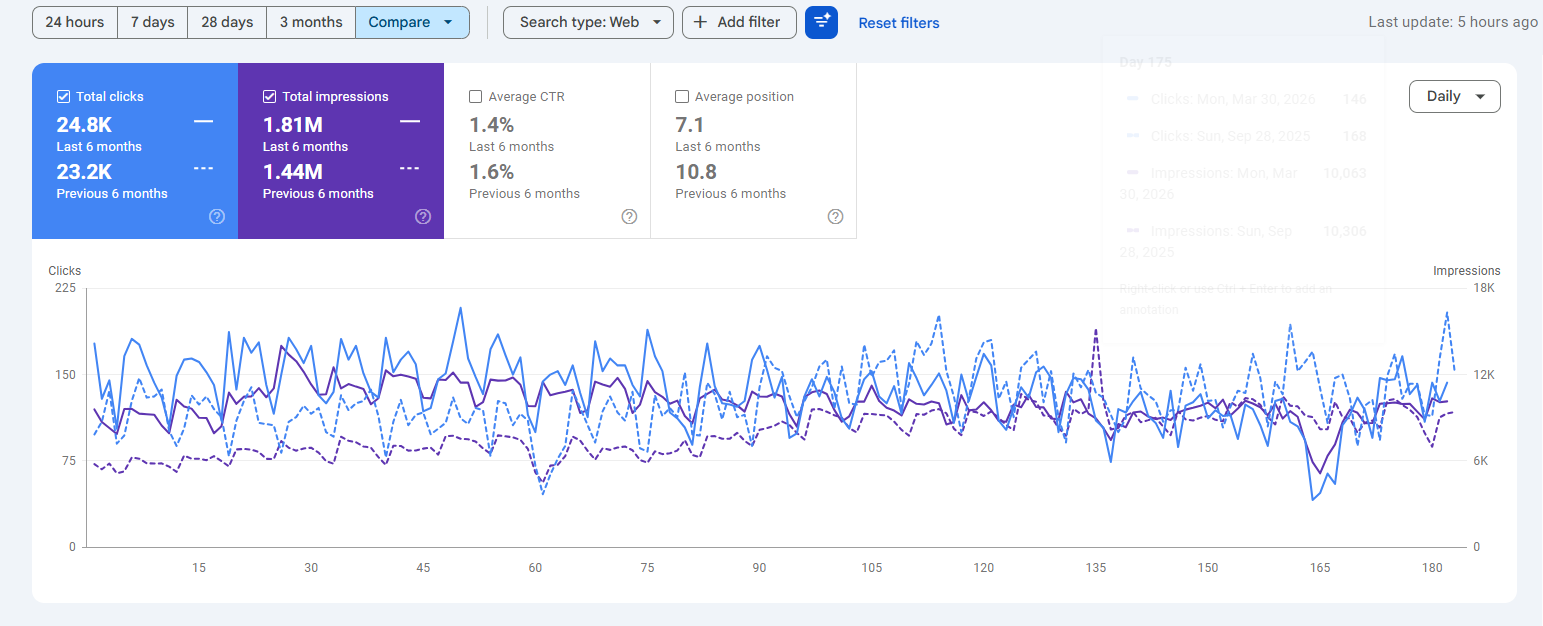This screenshot has width=1543, height=626.
Task: Enable the Average position checkbox
Action: (x=682, y=97)
